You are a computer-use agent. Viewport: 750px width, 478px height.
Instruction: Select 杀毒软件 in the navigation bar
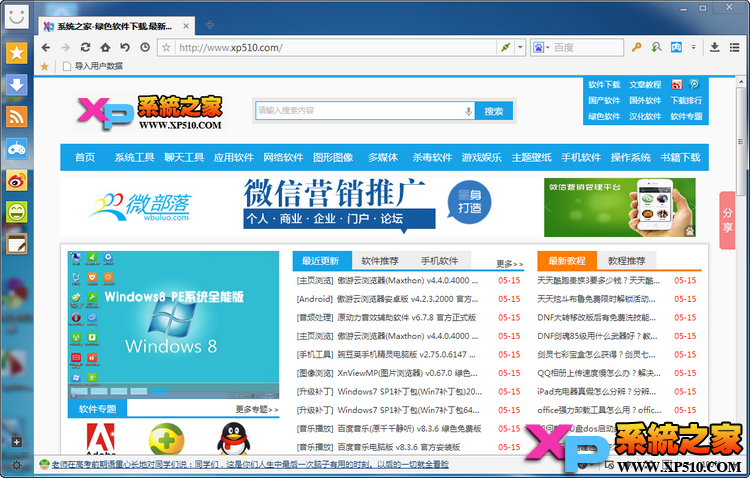coord(432,157)
